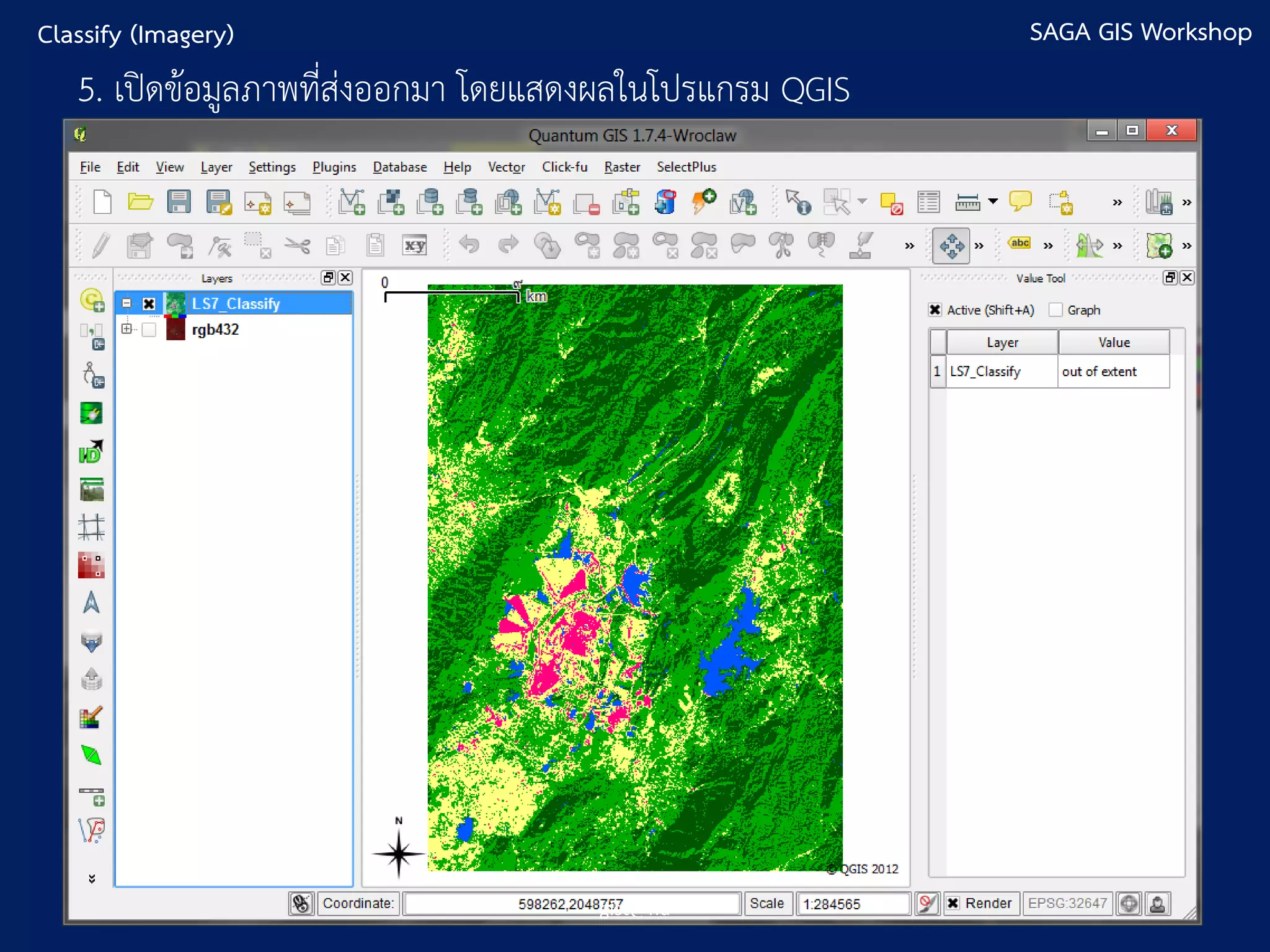Viewport: 1270px width, 952px height.
Task: Click the Add PostGIS Layer icon
Action: click(430, 202)
